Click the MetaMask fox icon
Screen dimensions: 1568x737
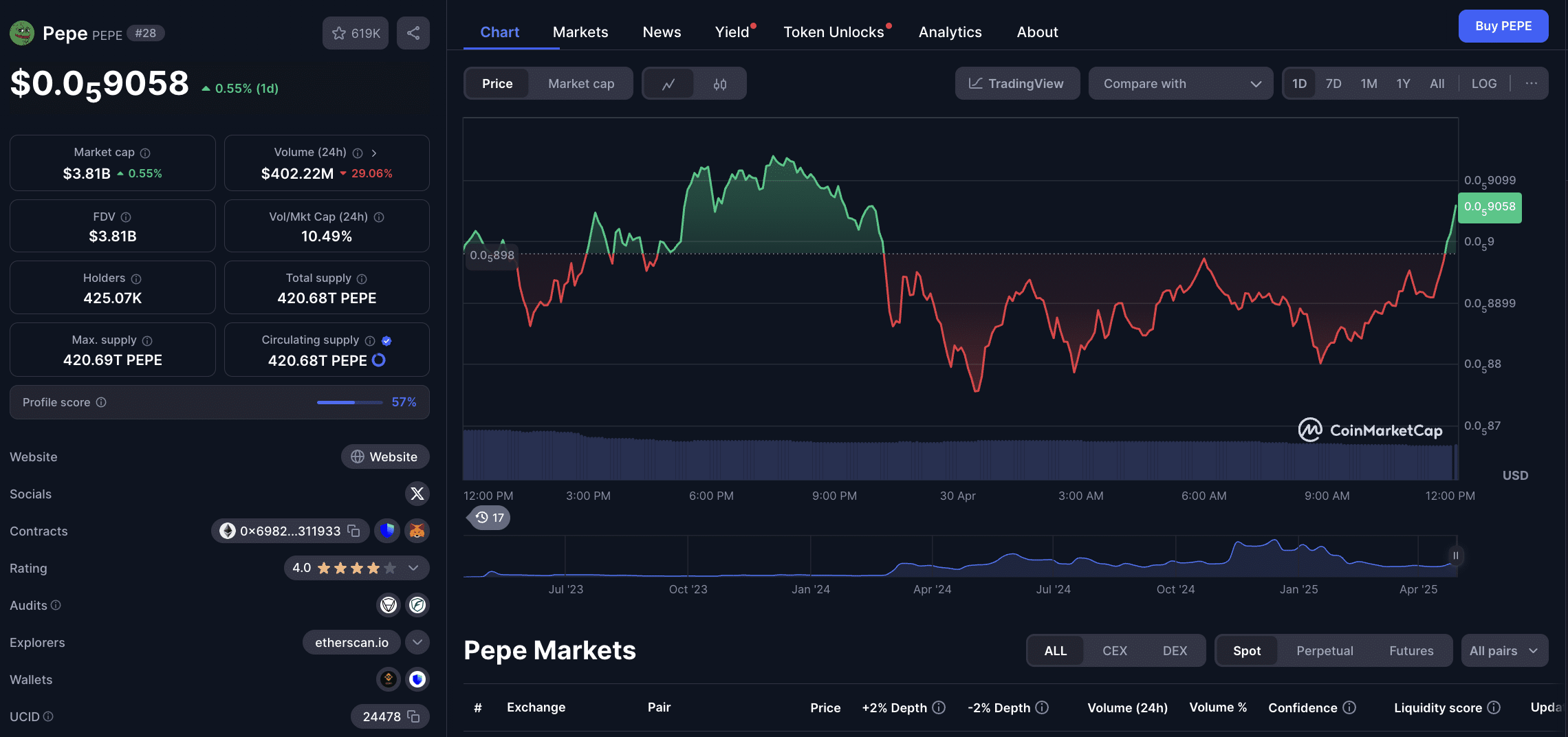click(x=417, y=531)
